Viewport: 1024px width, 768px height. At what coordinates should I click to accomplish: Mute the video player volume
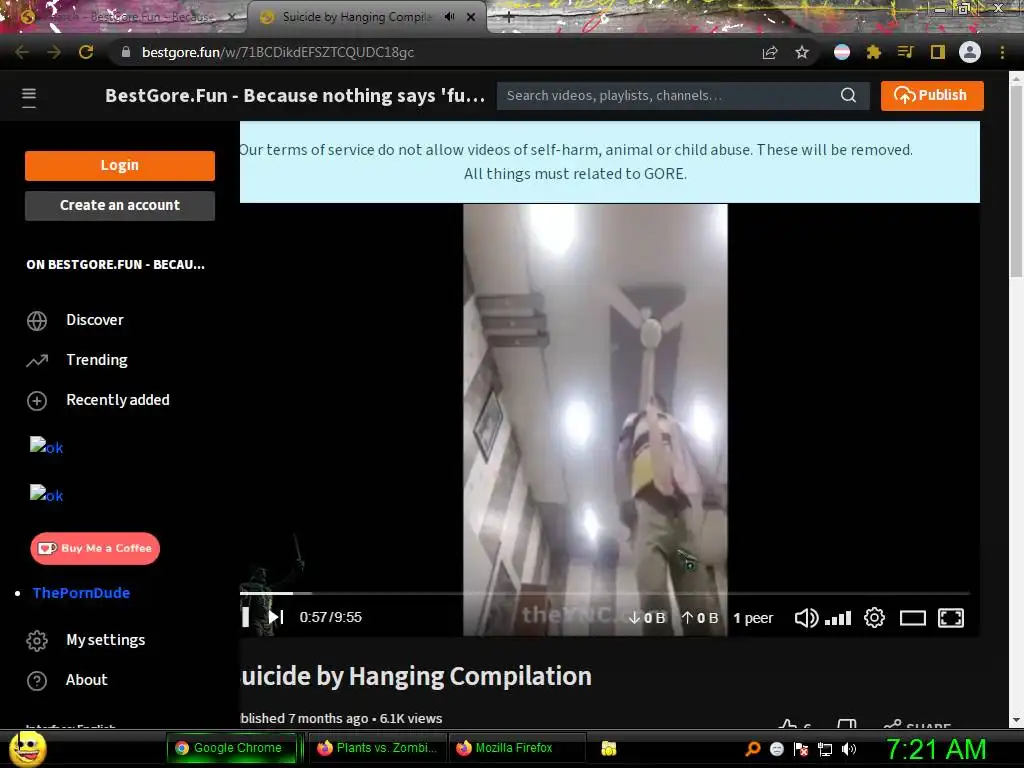806,618
